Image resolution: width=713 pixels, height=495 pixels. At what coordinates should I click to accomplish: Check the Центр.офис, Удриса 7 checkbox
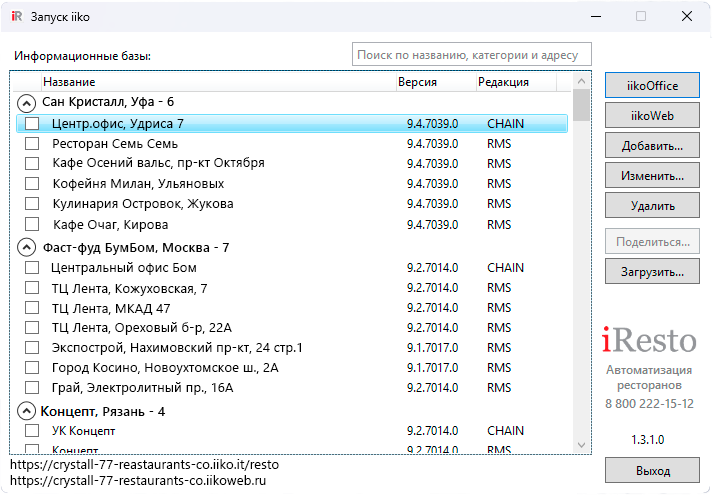pos(32,123)
